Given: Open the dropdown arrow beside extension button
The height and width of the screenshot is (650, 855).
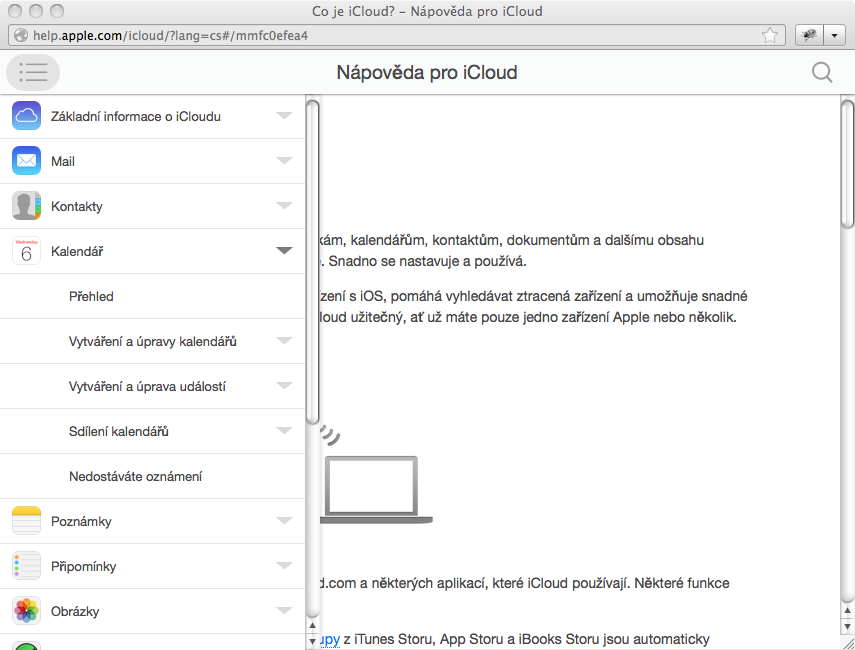Looking at the screenshot, I should pos(834,35).
